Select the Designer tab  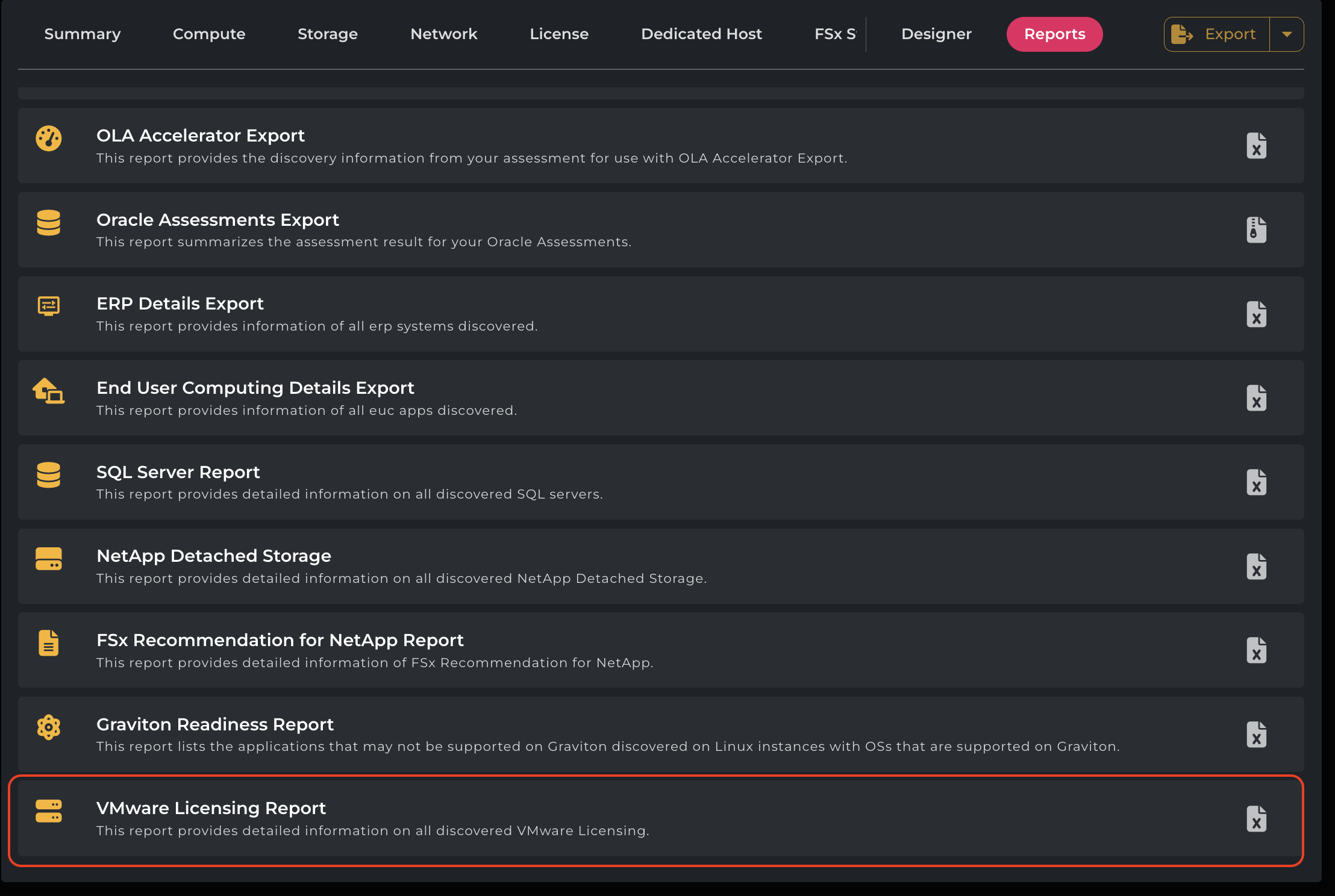click(x=936, y=34)
